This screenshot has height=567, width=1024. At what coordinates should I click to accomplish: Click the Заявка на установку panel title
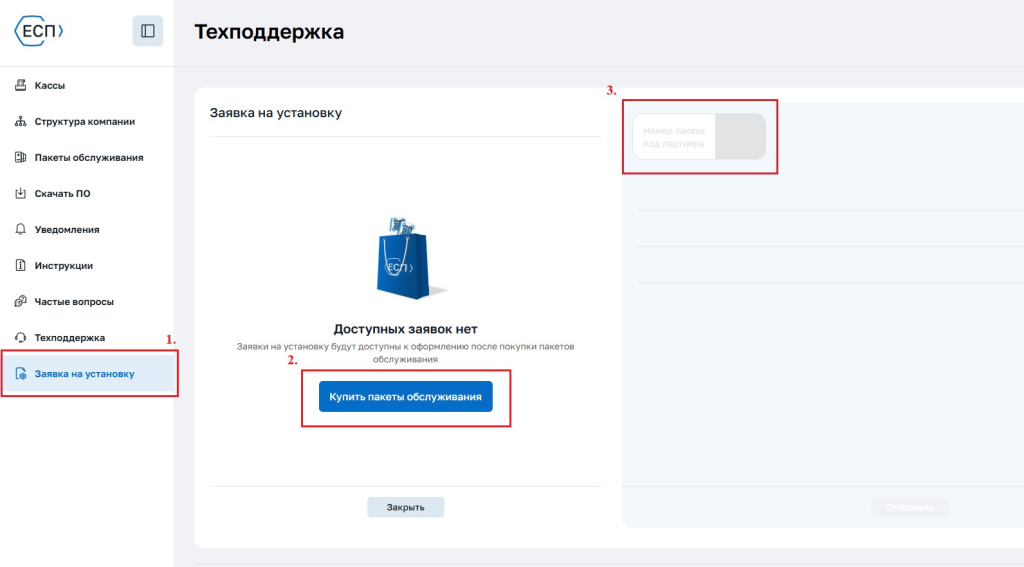276,112
